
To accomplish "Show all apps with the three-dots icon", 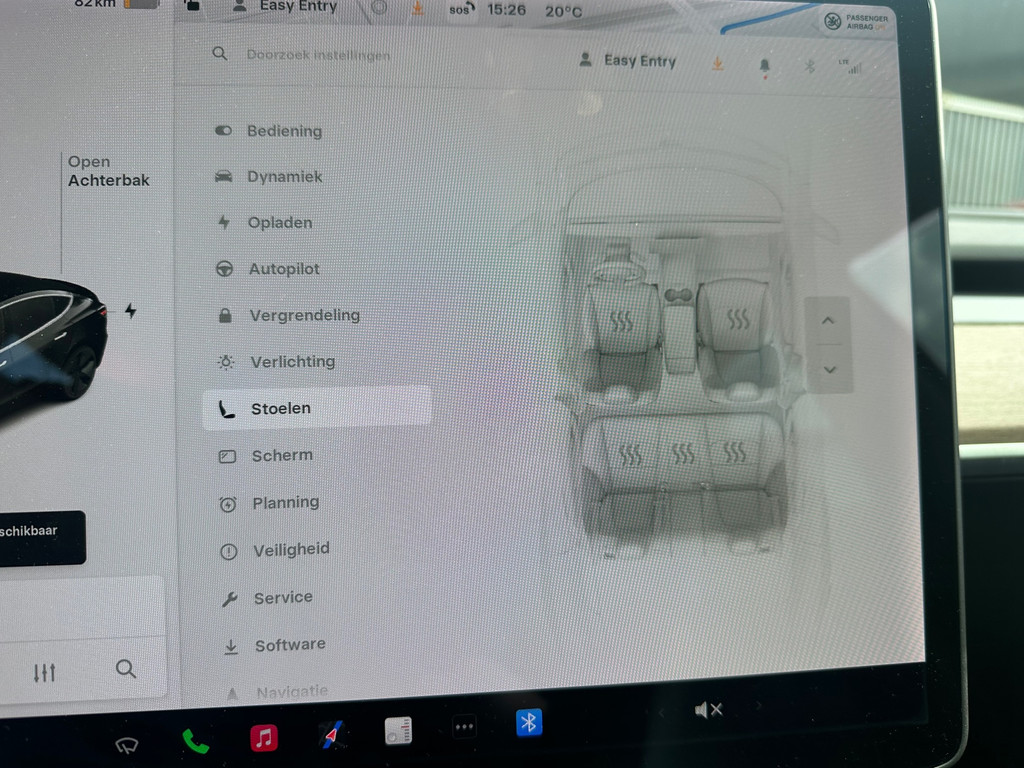I will [464, 727].
